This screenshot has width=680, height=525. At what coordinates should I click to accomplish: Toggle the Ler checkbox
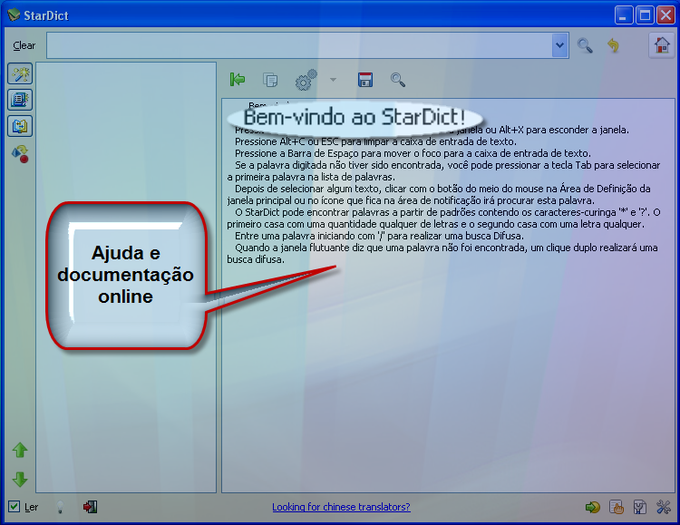pos(14,506)
